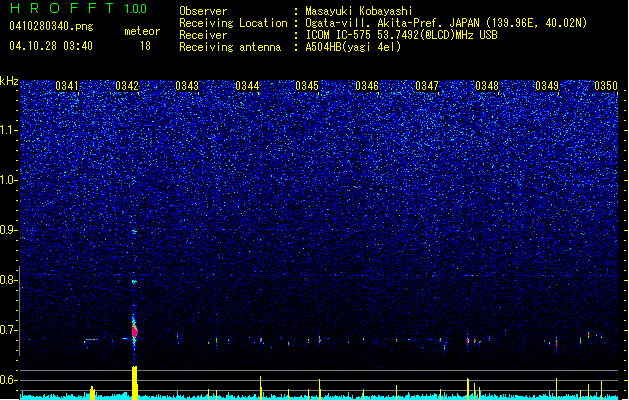Click the tallest yellow power bar at 0342
The width and height of the screenshot is (629, 400).
(135, 383)
